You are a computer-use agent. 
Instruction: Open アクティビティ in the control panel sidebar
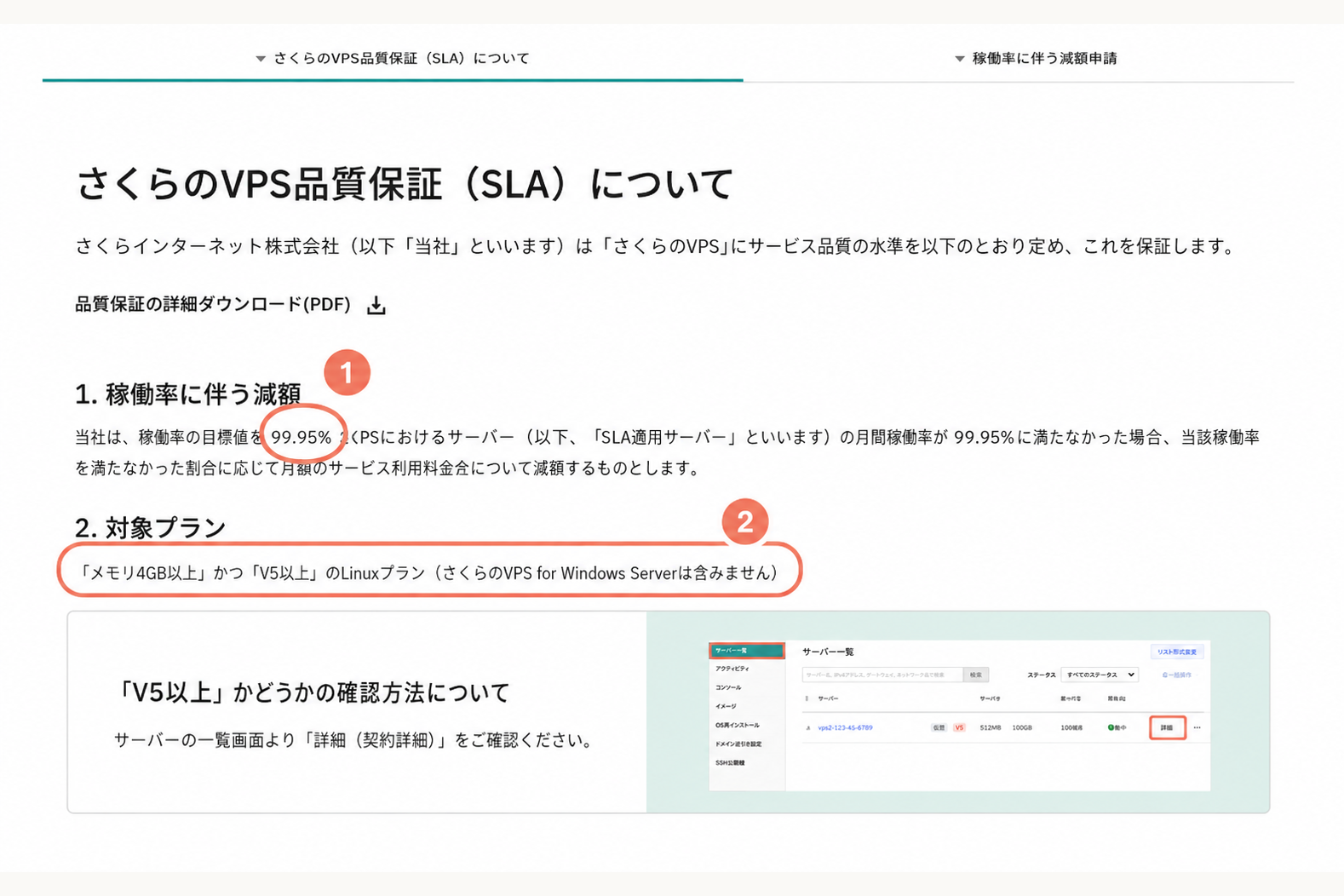pos(732,669)
